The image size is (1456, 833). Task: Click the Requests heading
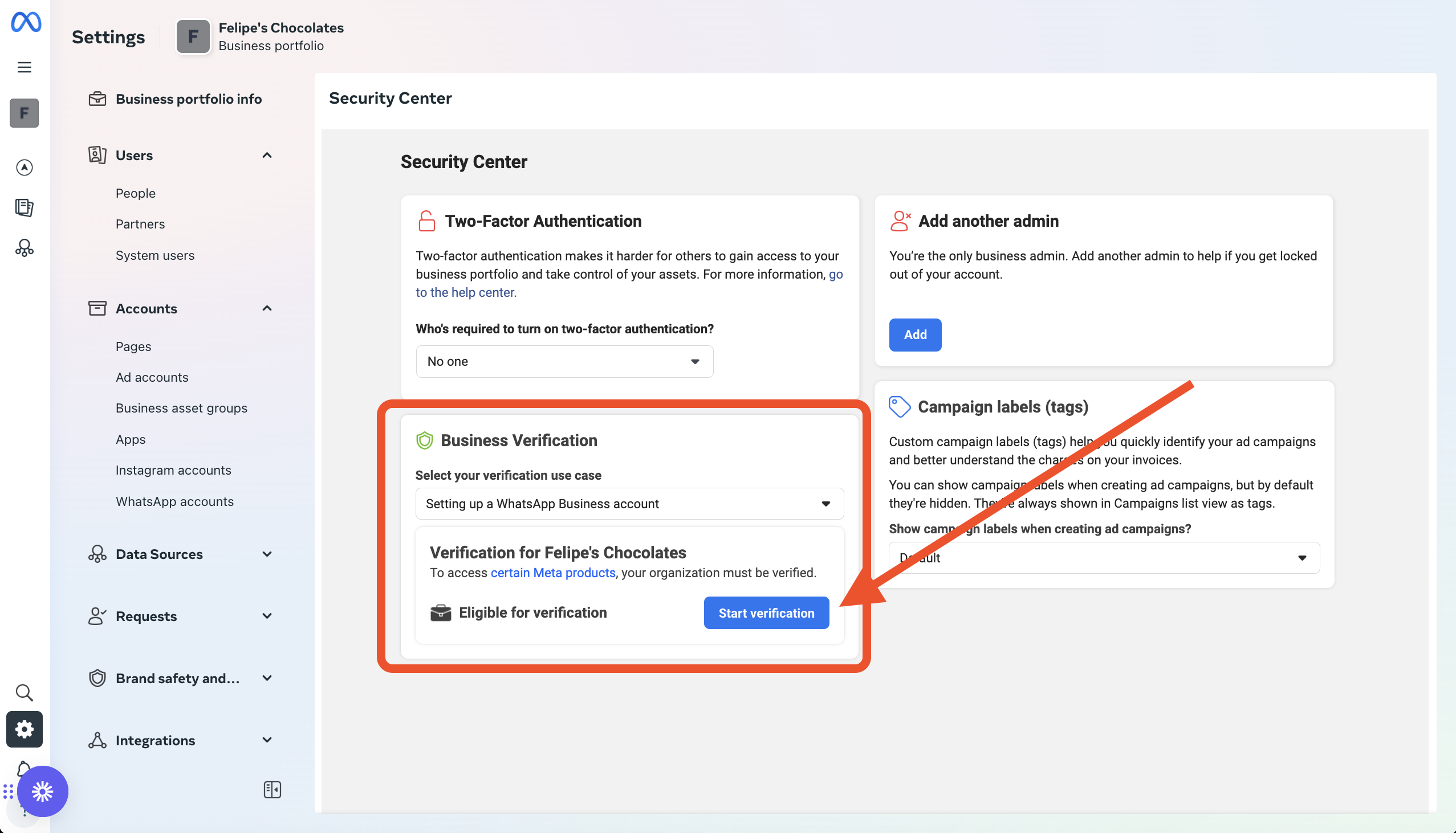coord(147,616)
